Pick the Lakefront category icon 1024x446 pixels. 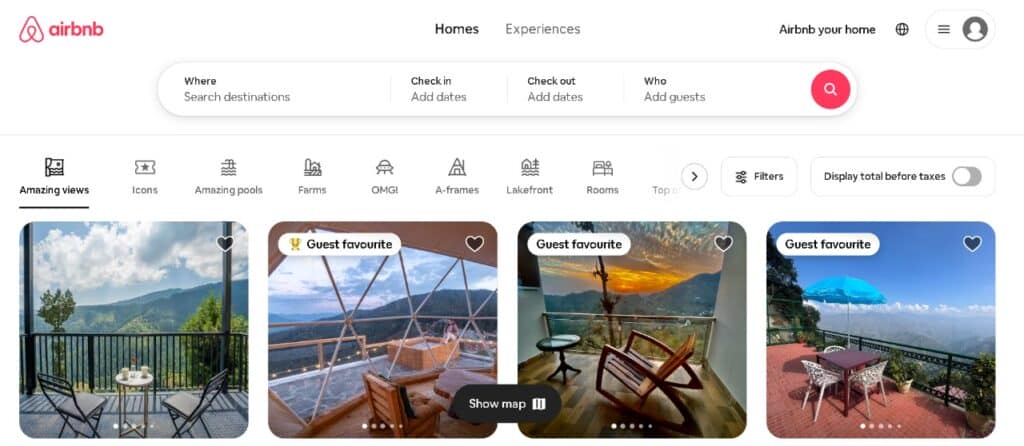tap(530, 168)
